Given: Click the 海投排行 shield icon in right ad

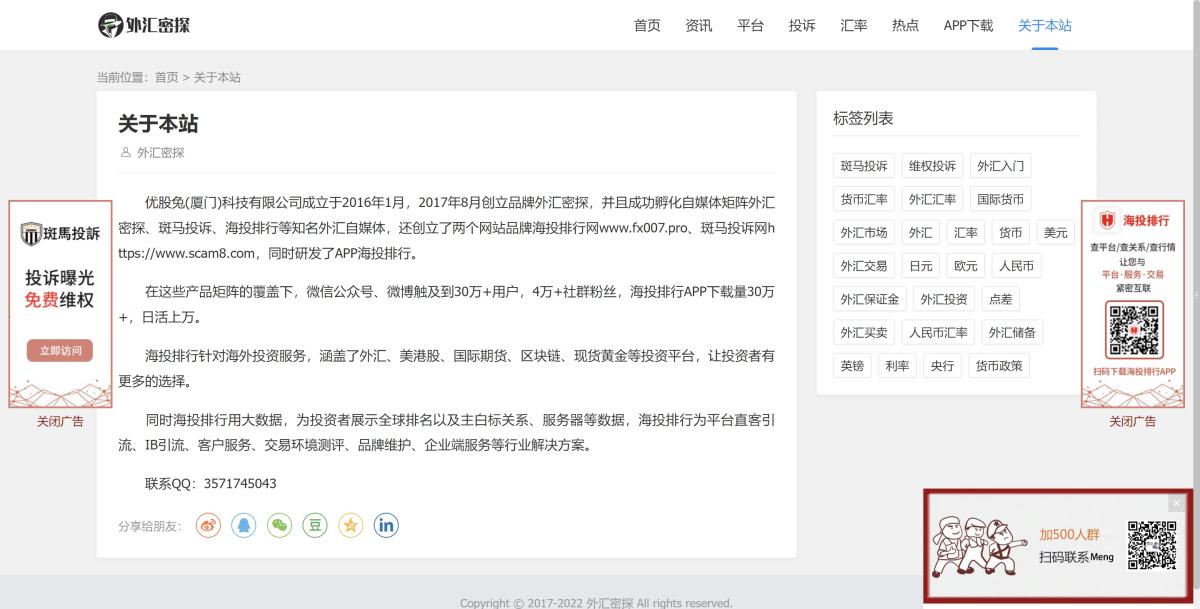Looking at the screenshot, I should coord(1106,220).
